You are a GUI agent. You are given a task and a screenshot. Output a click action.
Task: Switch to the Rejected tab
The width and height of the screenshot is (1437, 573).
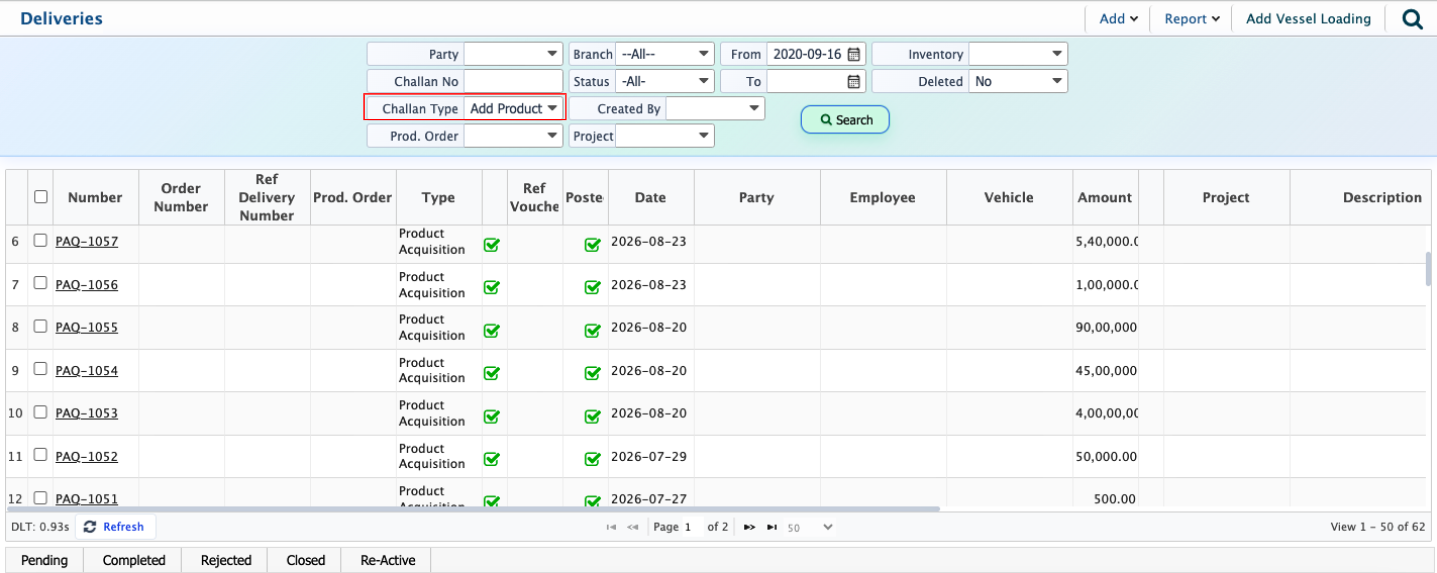tap(226, 560)
